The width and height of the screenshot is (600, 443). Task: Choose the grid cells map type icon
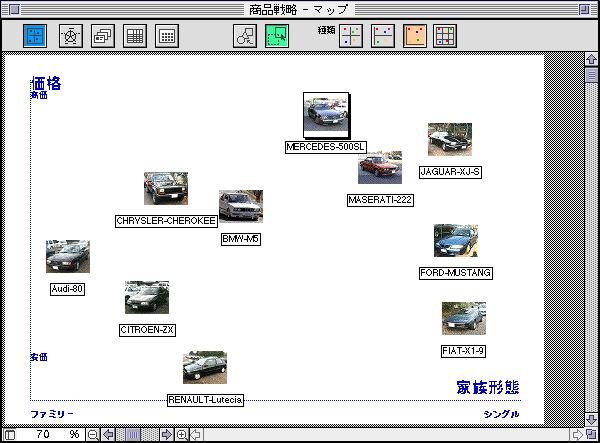click(445, 36)
